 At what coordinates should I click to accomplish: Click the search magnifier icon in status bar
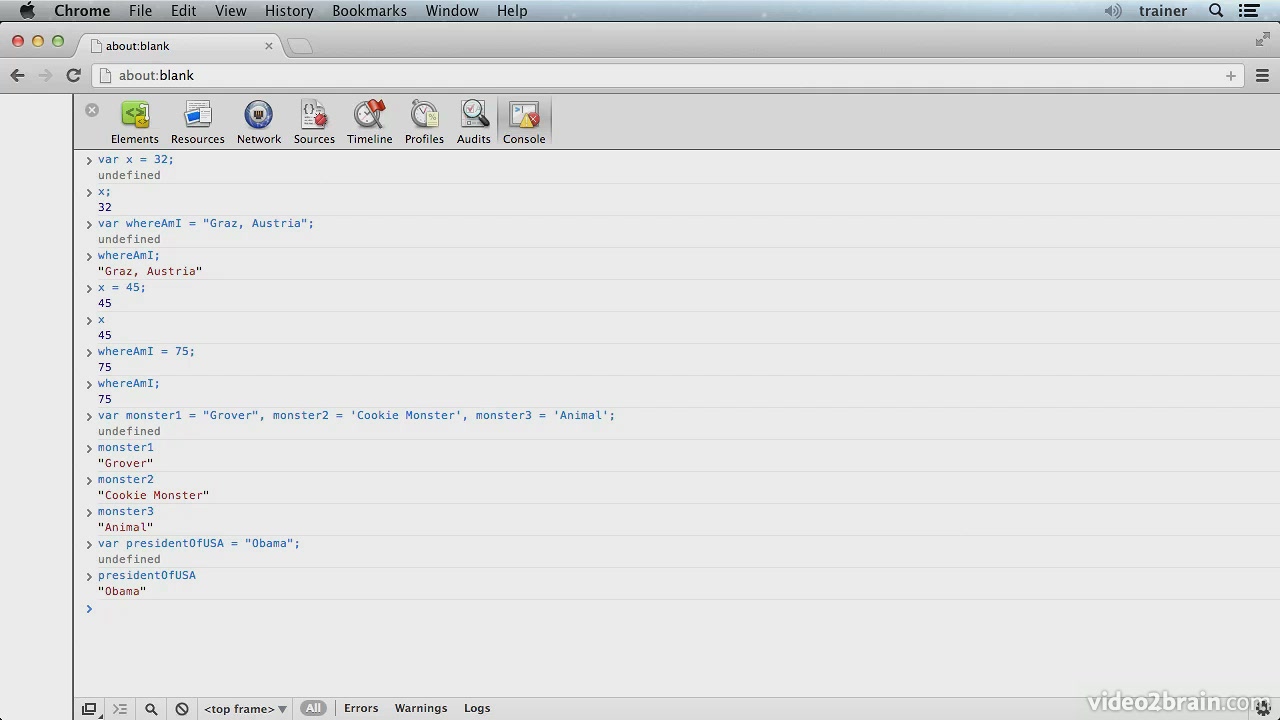(151, 708)
